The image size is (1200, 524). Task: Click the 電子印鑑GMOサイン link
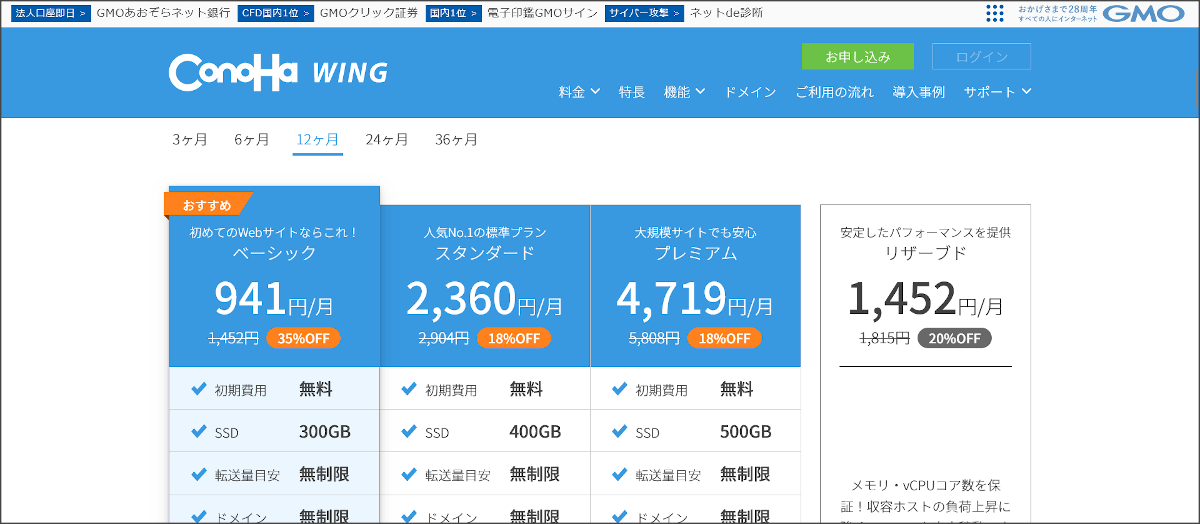542,13
